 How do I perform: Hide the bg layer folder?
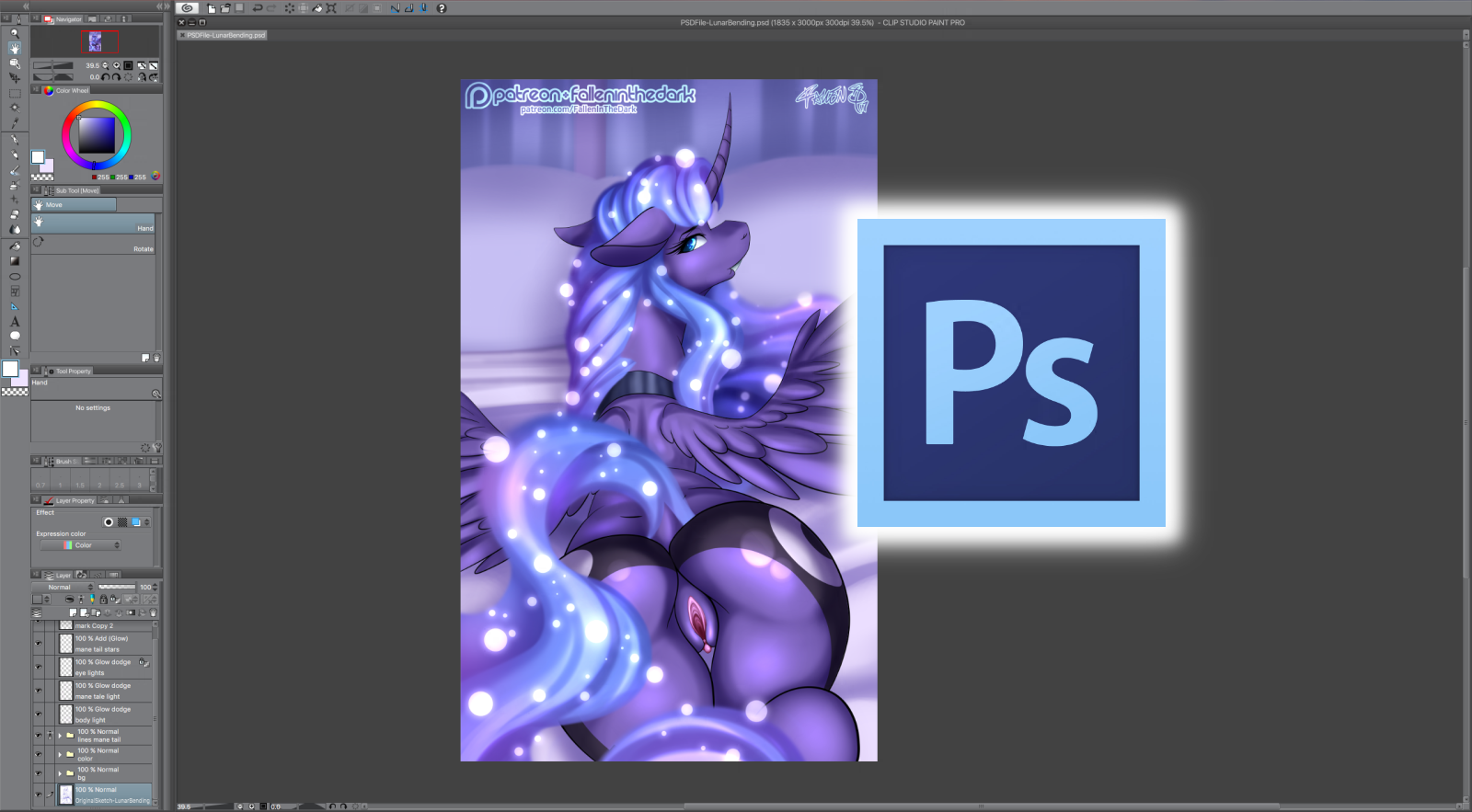[39, 773]
